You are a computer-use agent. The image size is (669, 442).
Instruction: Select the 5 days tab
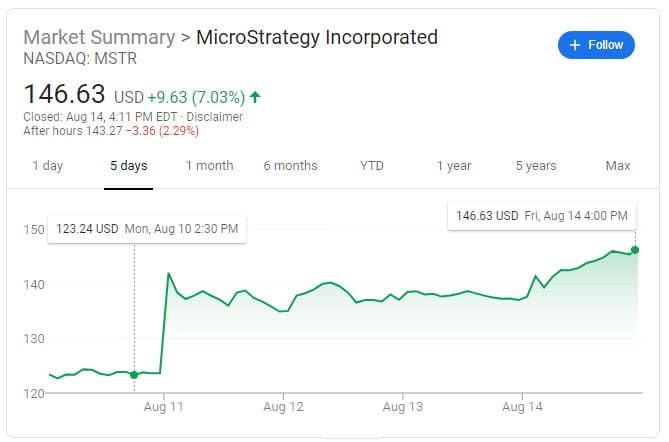pos(128,166)
